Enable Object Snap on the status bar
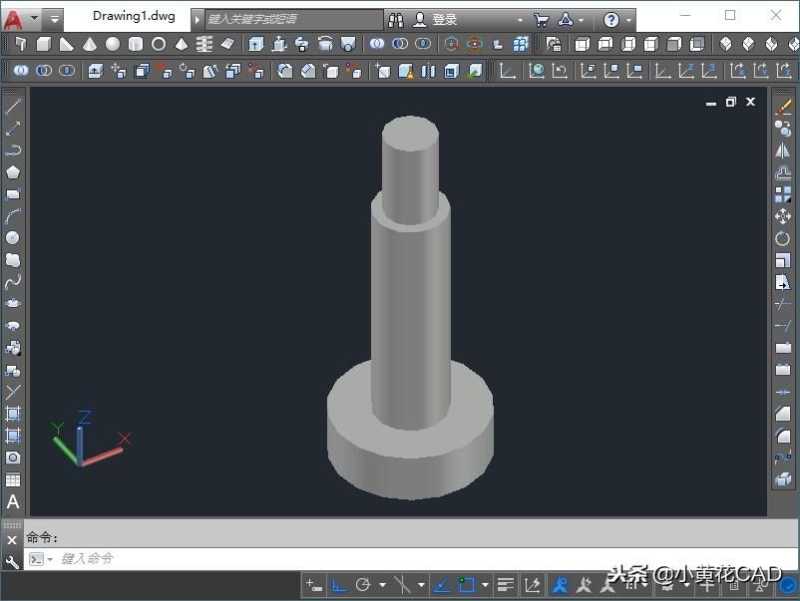This screenshot has height=601, width=800. pyautogui.click(x=464, y=585)
